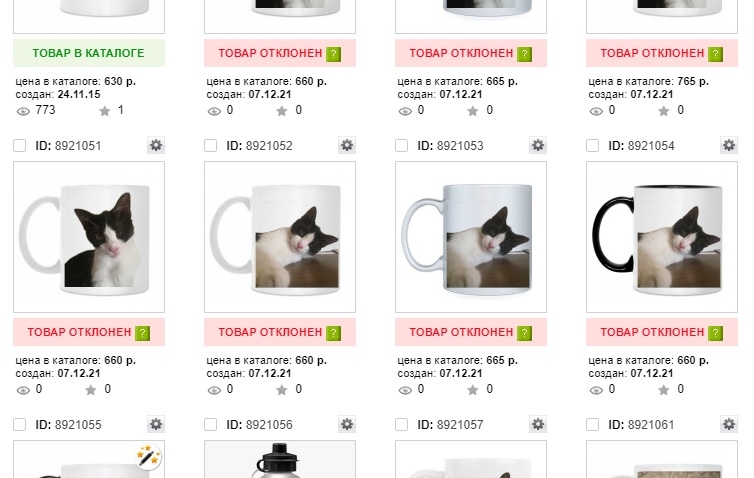Open the white mug thumbnail for ID 8921051
The image size is (754, 478).
(x=89, y=237)
